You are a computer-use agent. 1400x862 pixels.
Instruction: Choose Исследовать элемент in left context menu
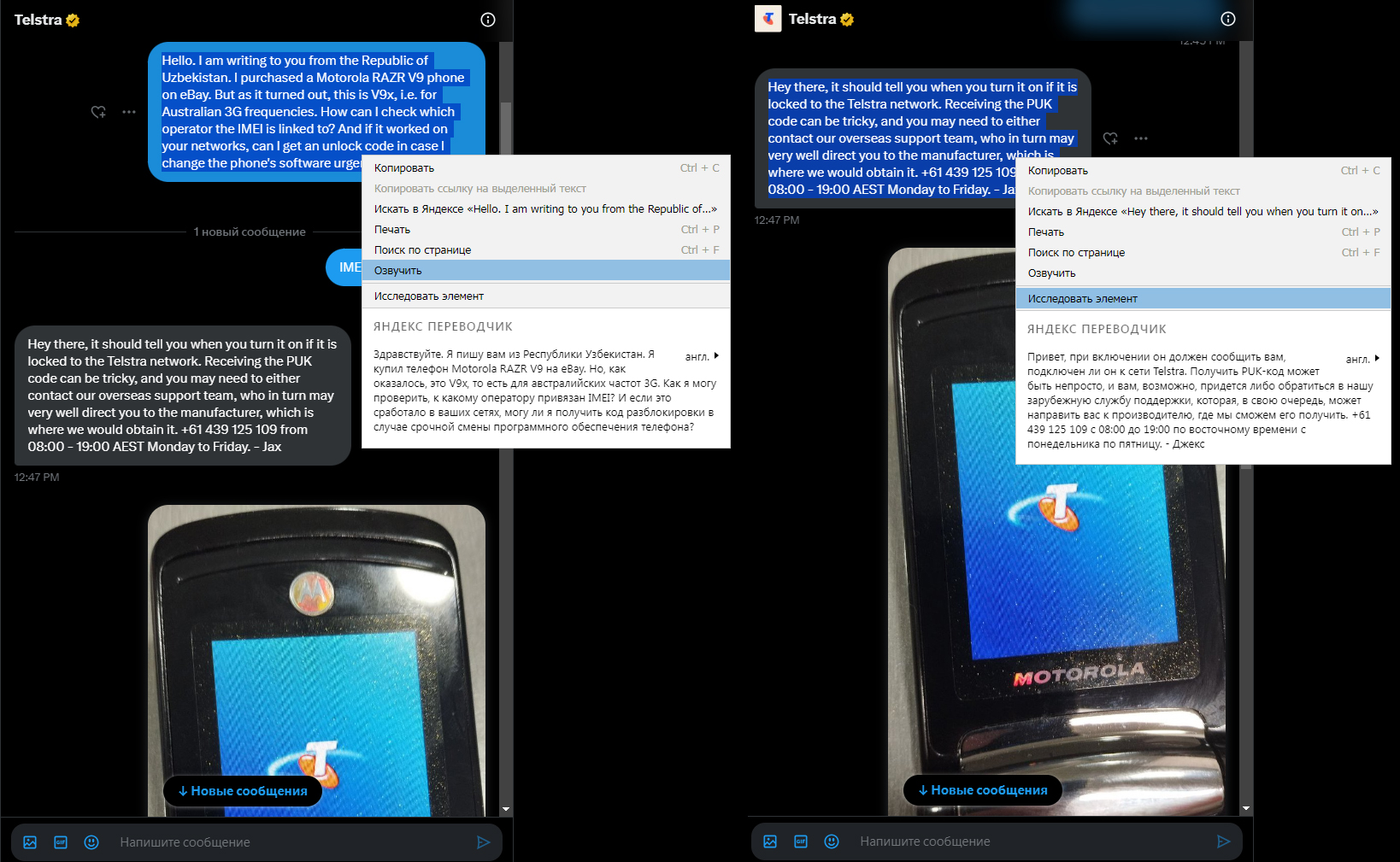coord(546,296)
